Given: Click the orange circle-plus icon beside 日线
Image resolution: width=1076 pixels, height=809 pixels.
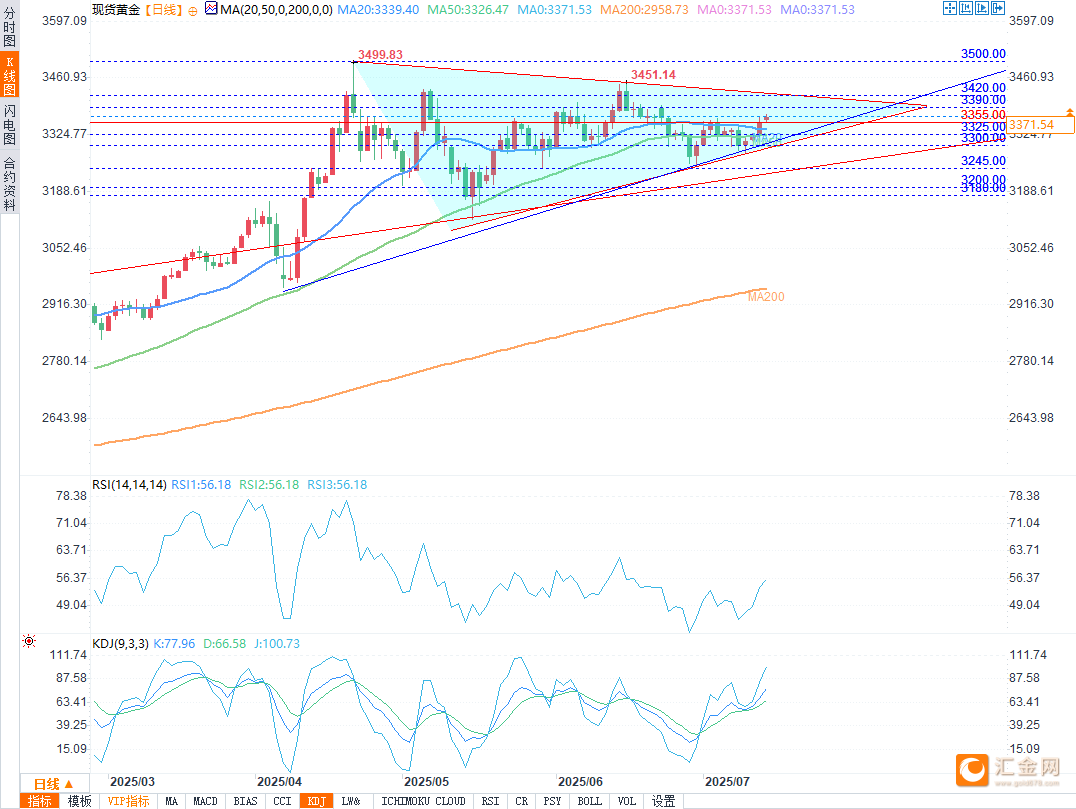Looking at the screenshot, I should click(193, 11).
